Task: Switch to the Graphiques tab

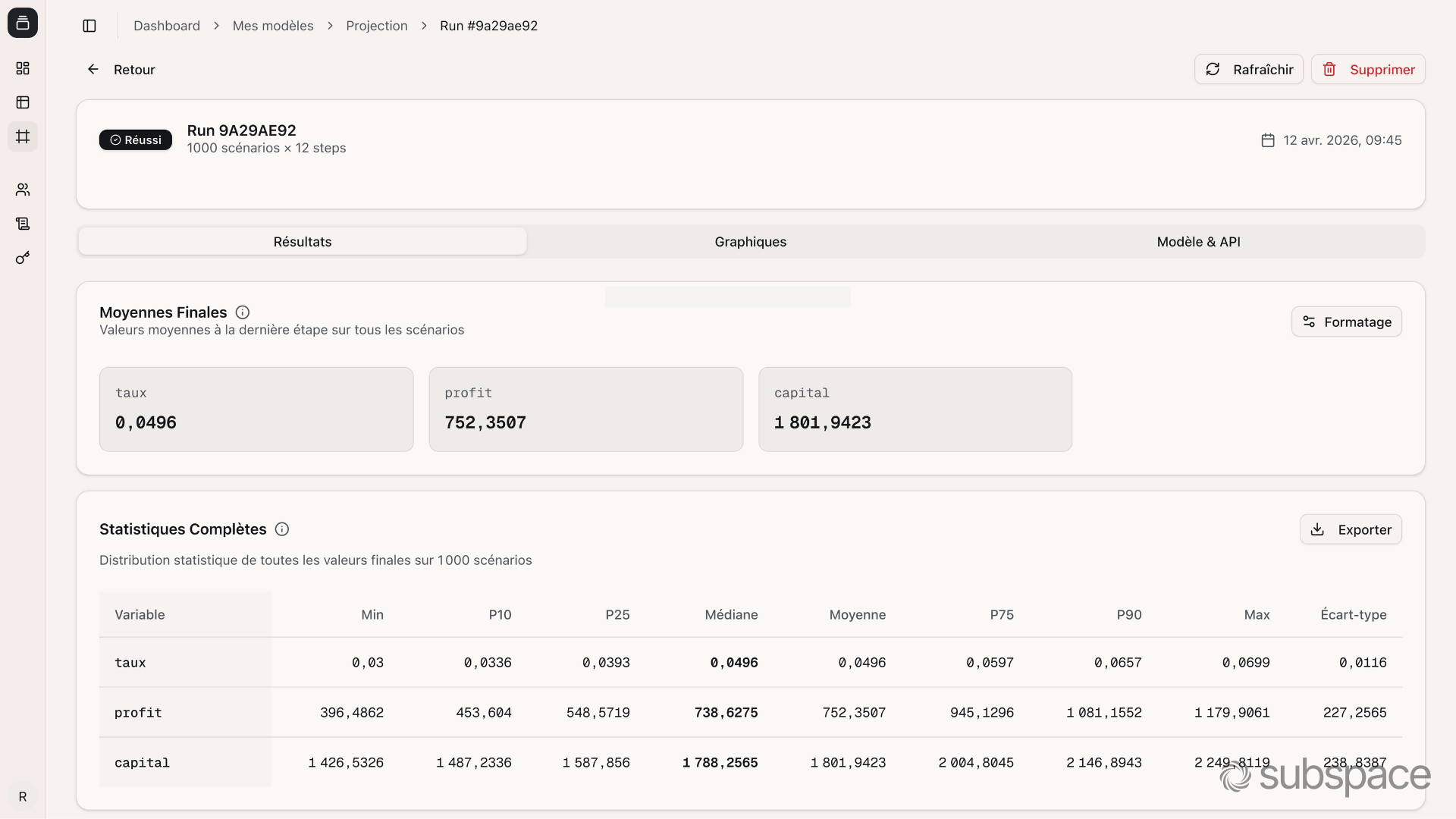Action: [x=750, y=241]
